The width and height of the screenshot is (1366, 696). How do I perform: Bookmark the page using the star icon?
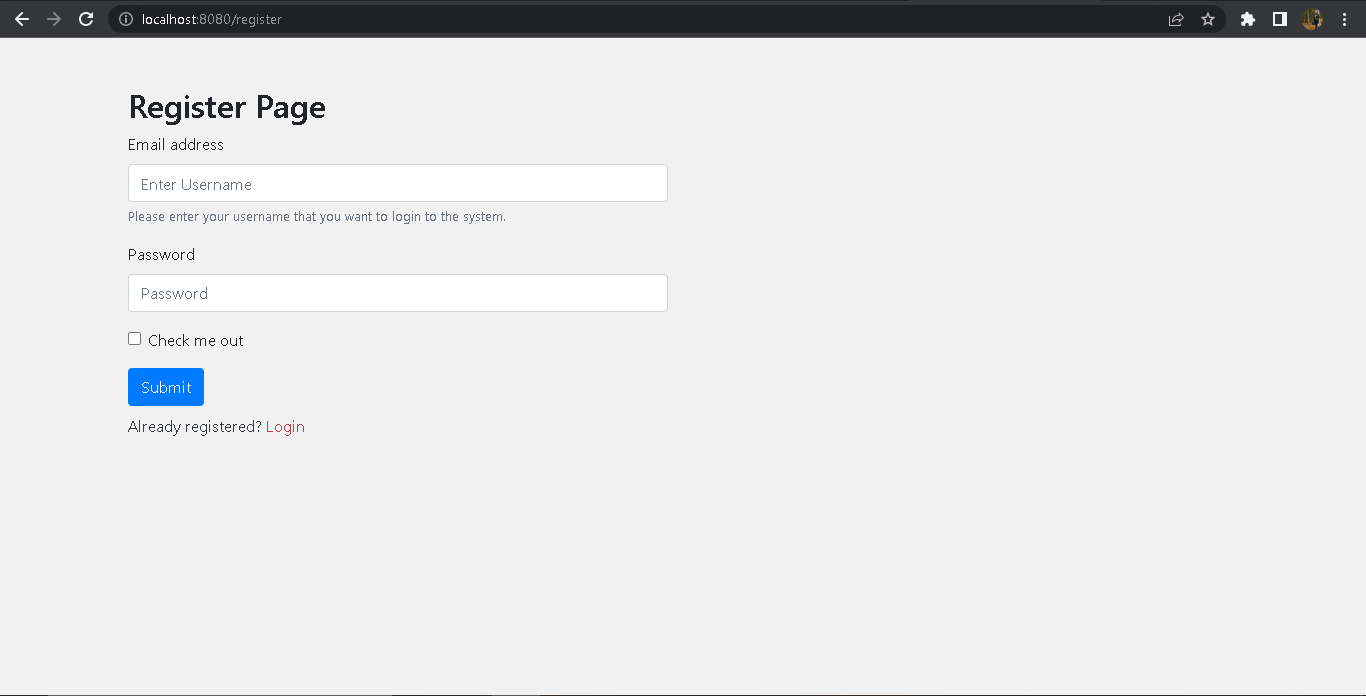[1208, 18]
